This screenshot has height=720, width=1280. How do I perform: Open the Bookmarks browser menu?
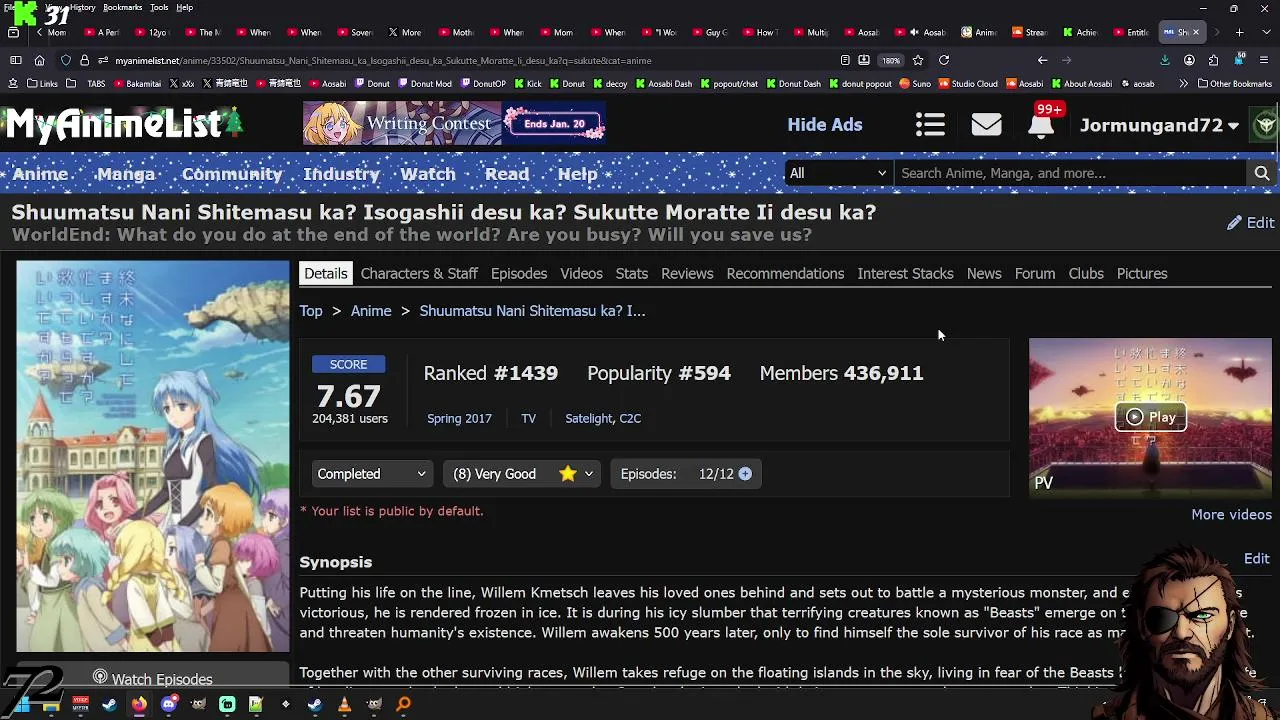click(x=122, y=7)
